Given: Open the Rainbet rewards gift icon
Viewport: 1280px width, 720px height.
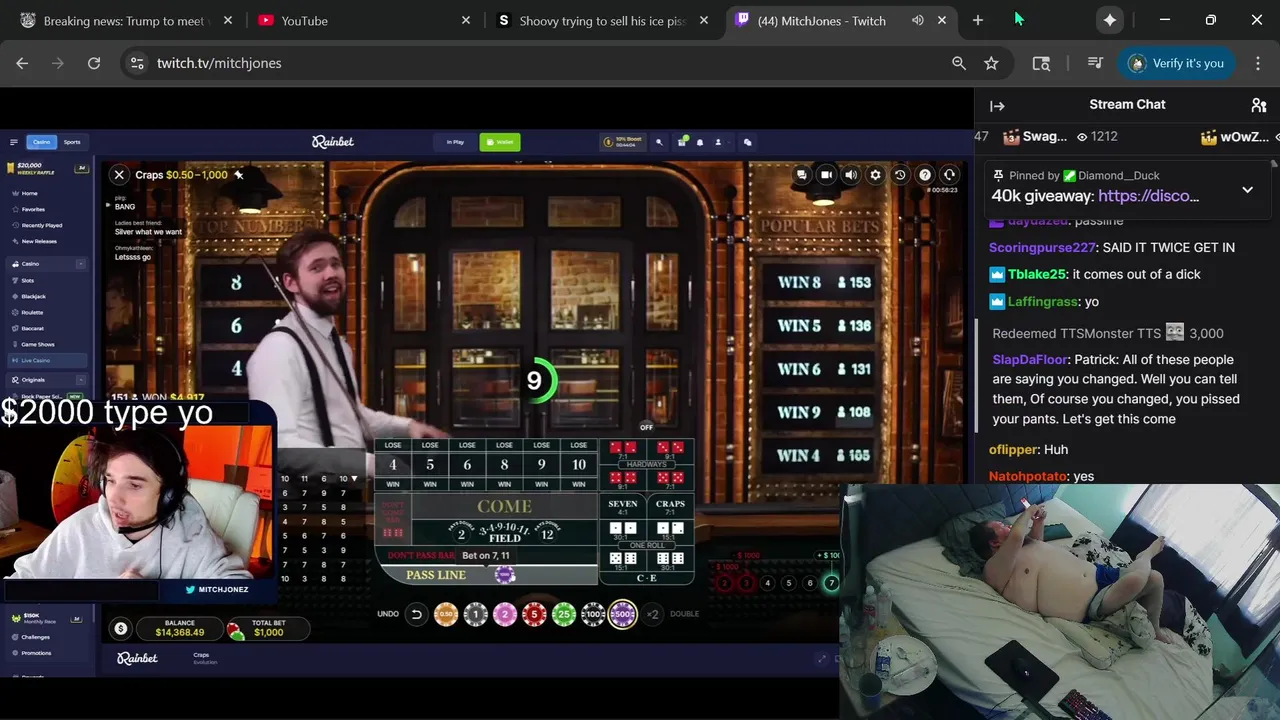Looking at the screenshot, I should point(682,142).
